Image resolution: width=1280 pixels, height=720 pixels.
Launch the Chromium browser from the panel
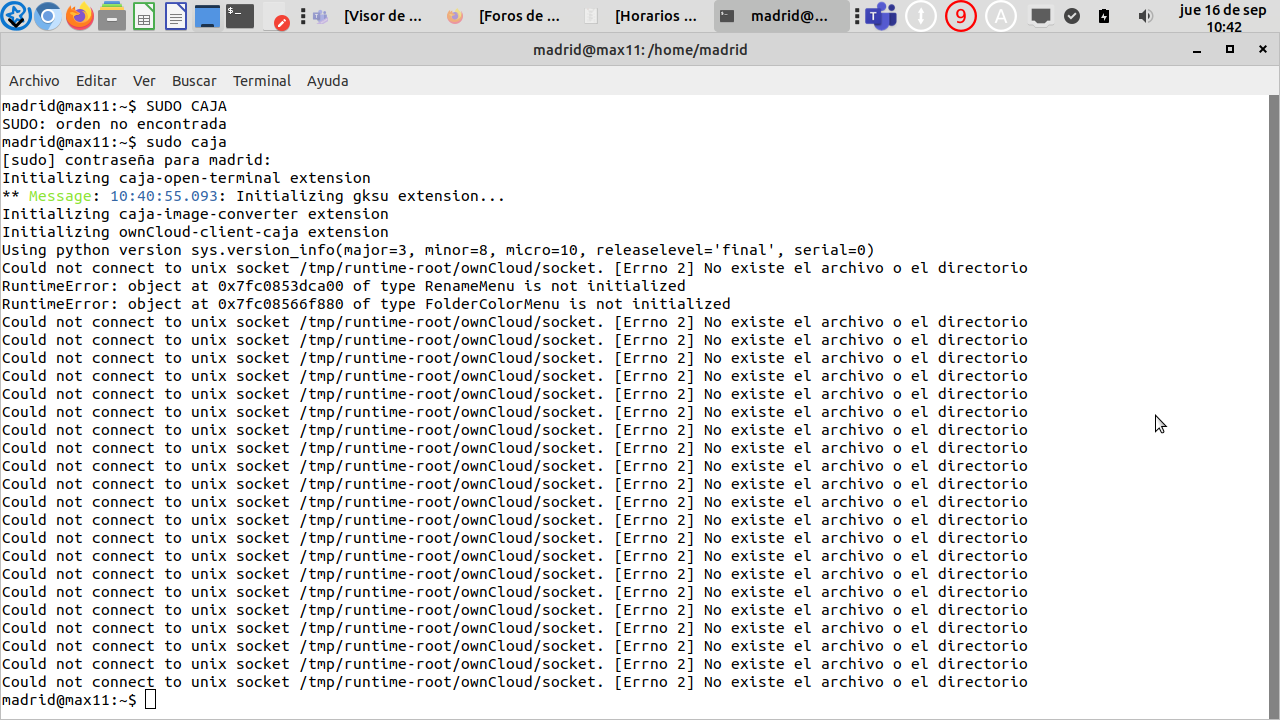tap(47, 16)
